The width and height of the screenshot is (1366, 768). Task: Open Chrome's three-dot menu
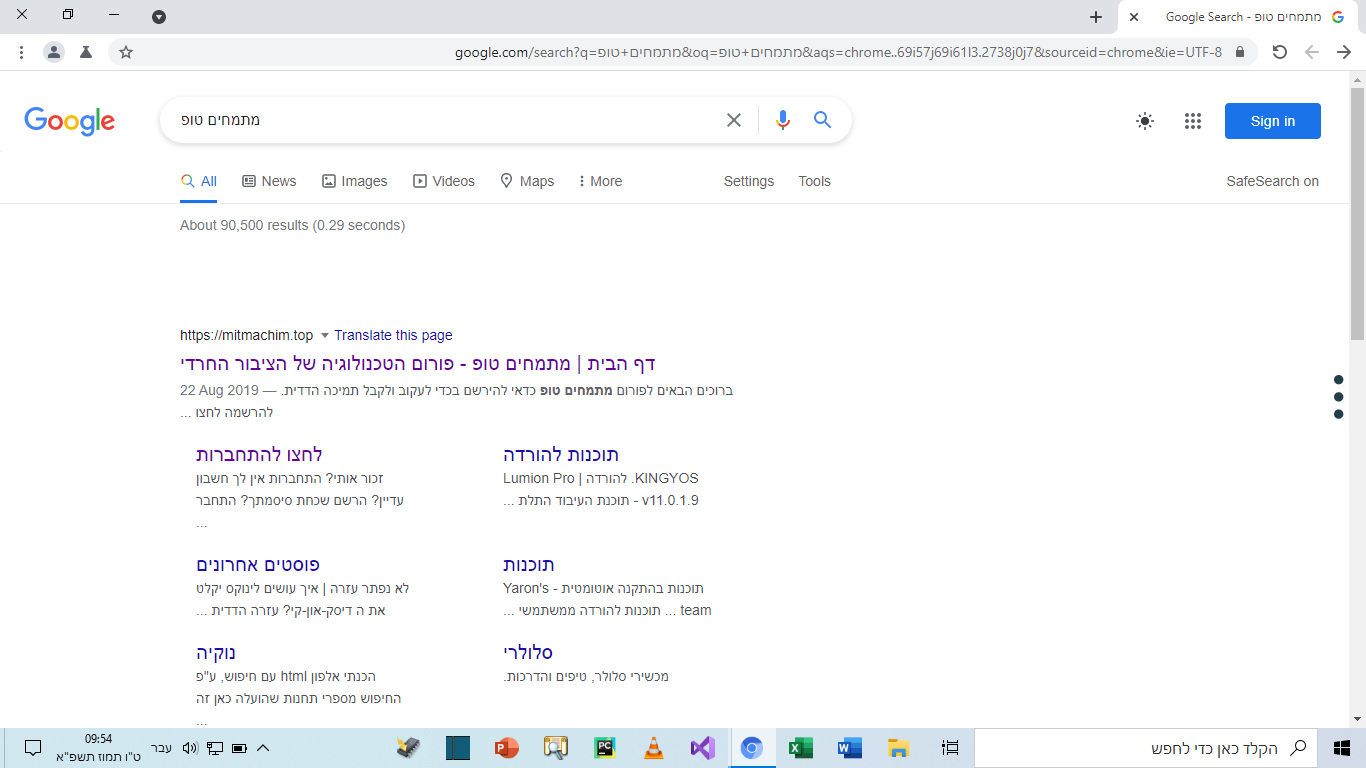(21, 52)
